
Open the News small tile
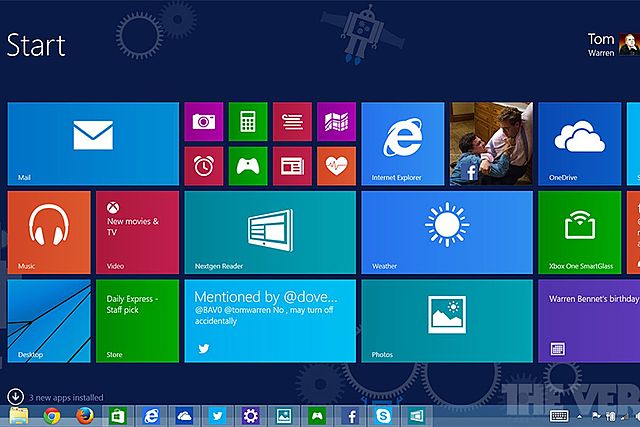pos(292,166)
